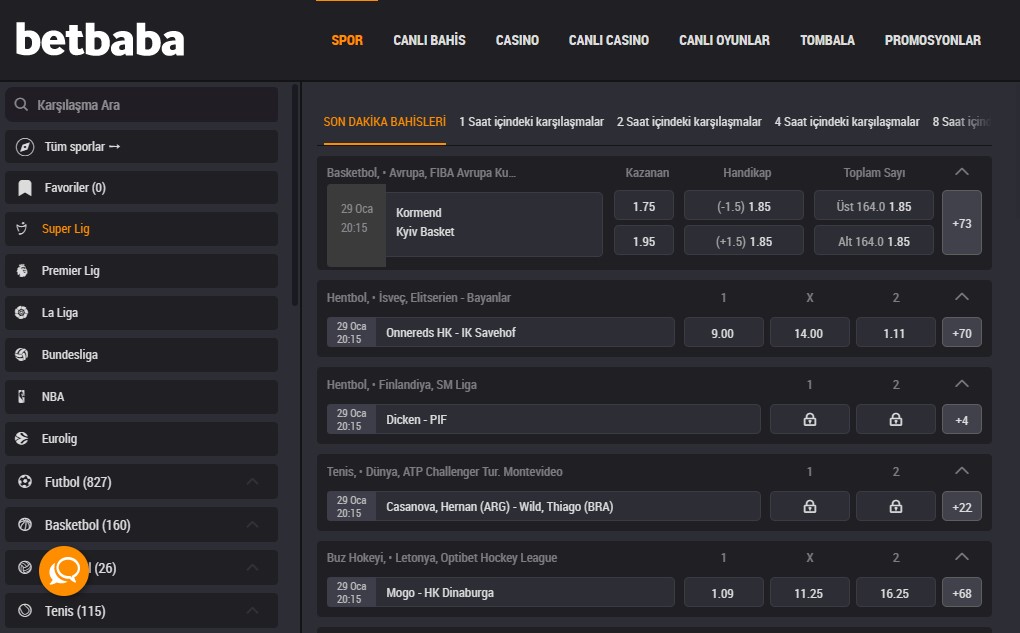Switch to 4 Saat içindeki karşılaşmalar tab
Screen dimensions: 1020x633
pyautogui.click(x=847, y=122)
